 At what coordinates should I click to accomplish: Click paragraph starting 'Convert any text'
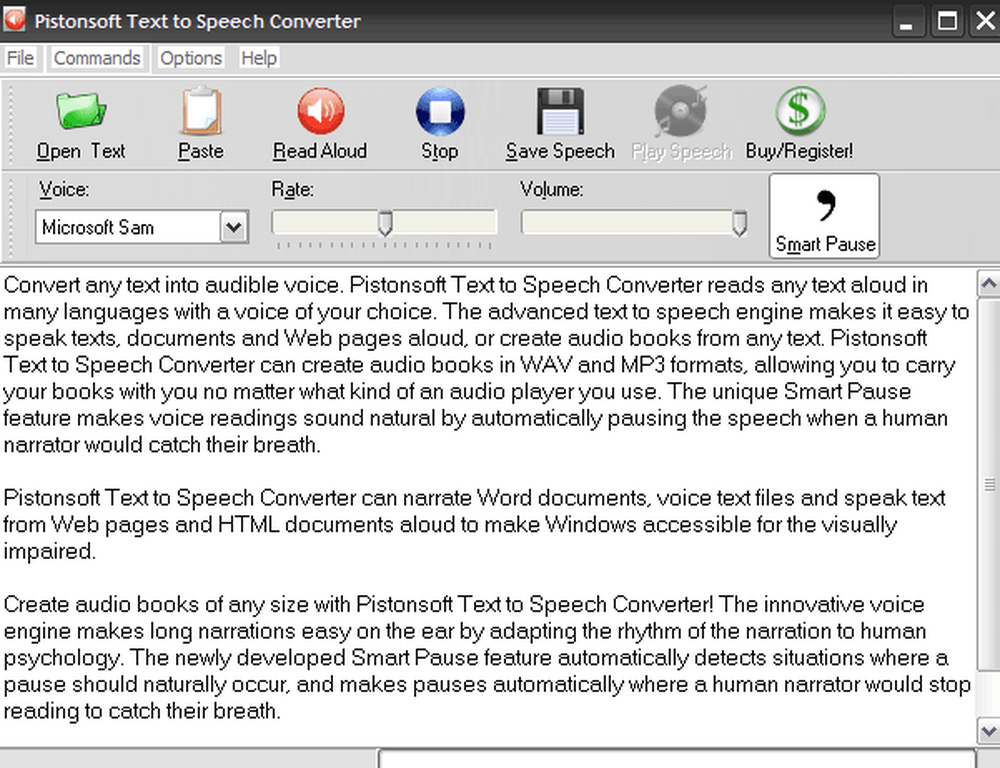tap(486, 364)
